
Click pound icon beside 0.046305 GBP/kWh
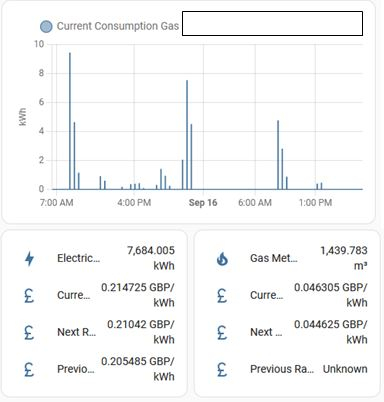[222, 295]
